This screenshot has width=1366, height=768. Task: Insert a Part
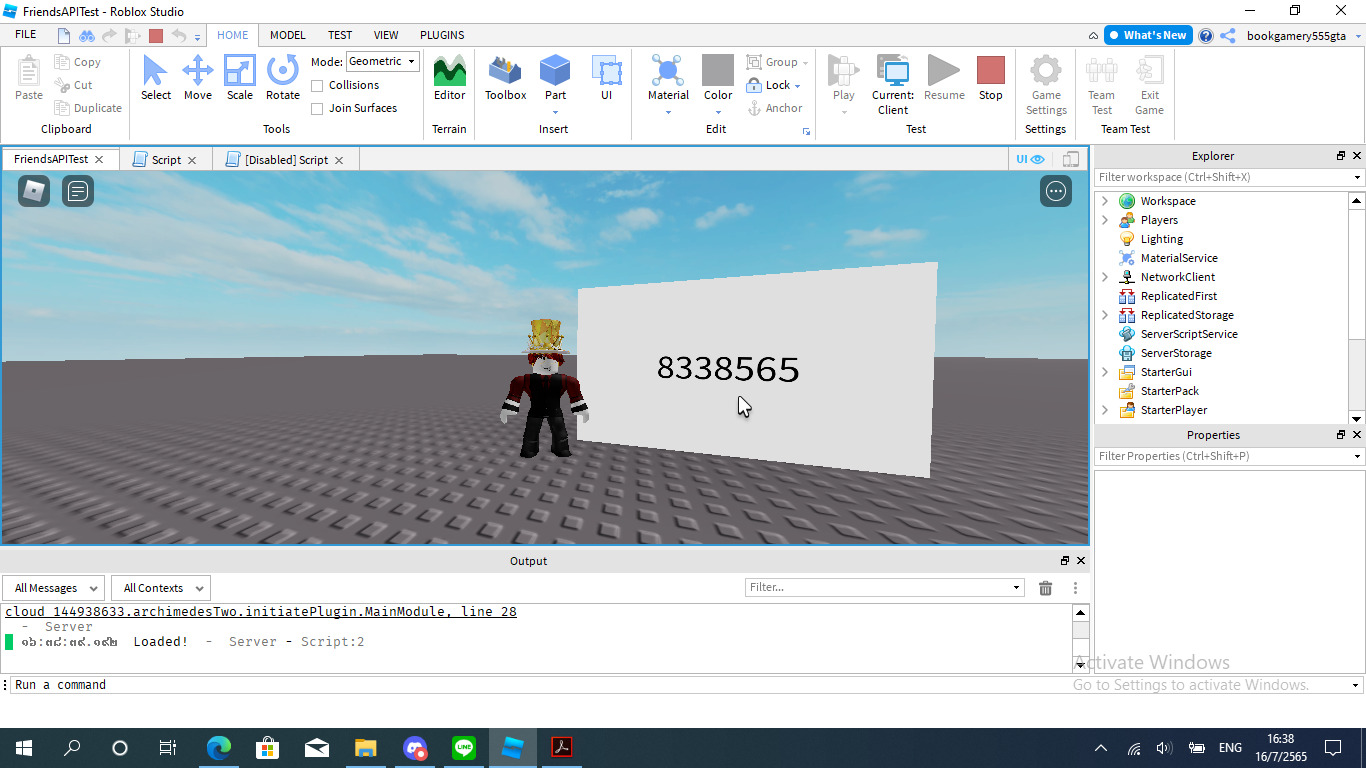pyautogui.click(x=555, y=78)
